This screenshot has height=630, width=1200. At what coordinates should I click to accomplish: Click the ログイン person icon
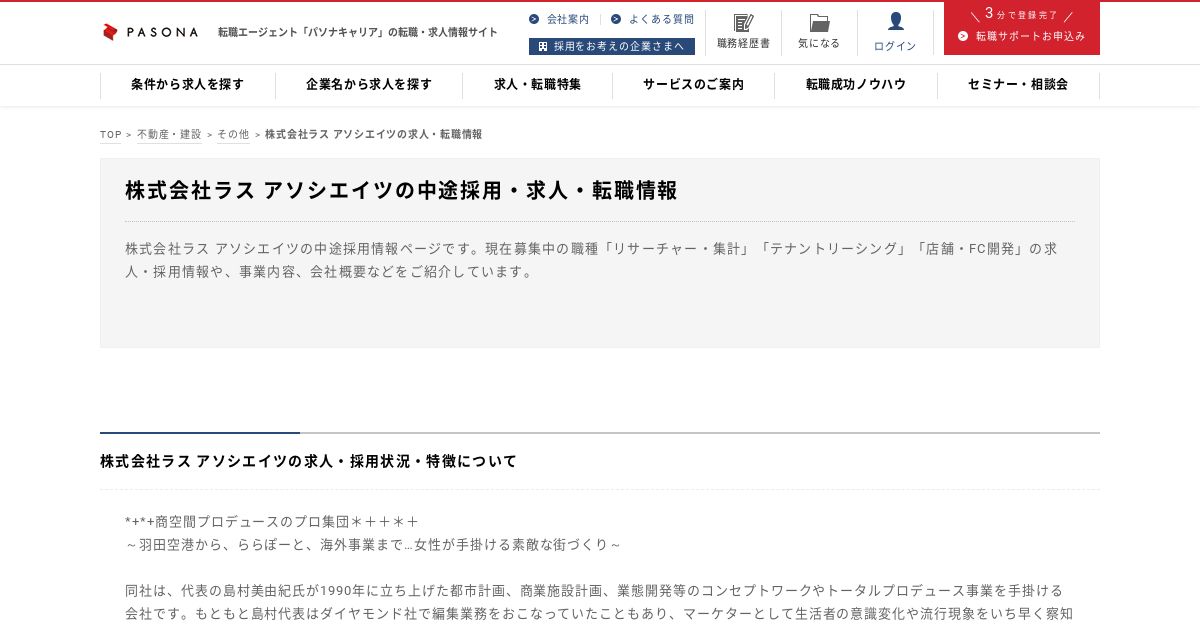coord(895,21)
